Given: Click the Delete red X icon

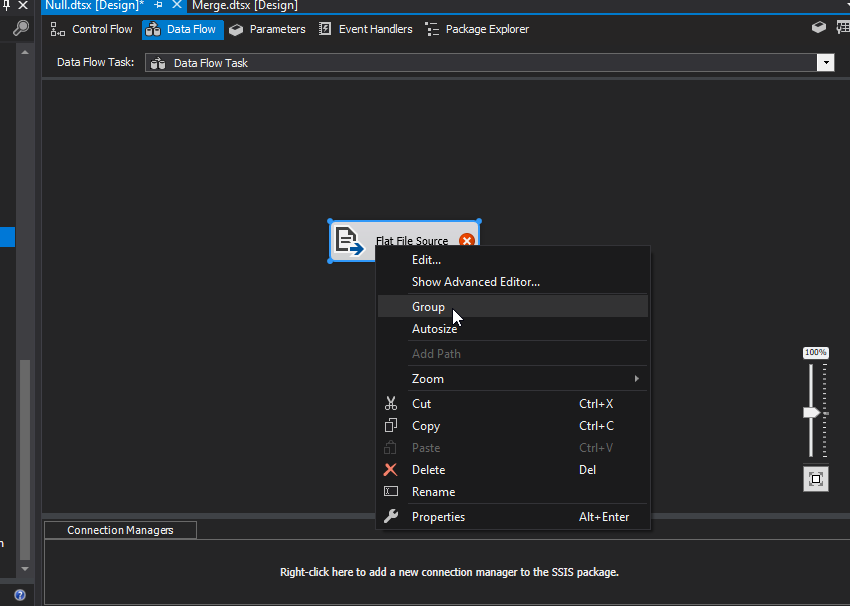Looking at the screenshot, I should [x=393, y=469].
